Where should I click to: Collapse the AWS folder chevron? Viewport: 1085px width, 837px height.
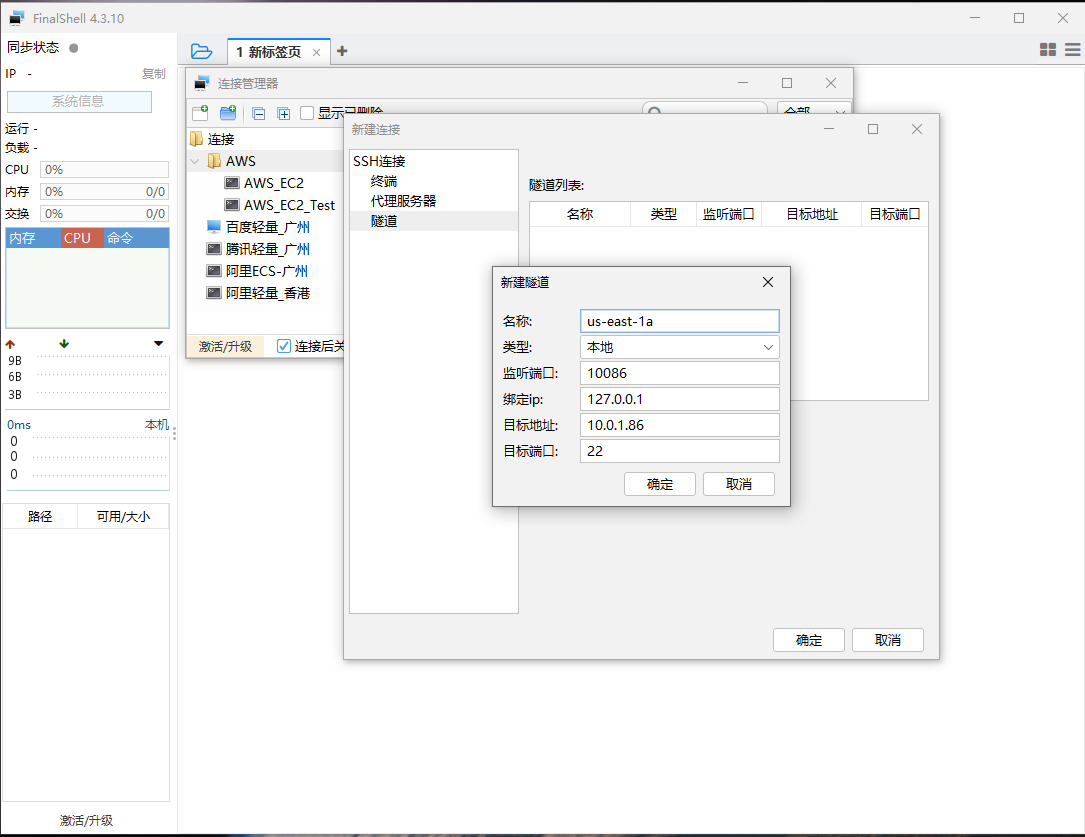195,161
